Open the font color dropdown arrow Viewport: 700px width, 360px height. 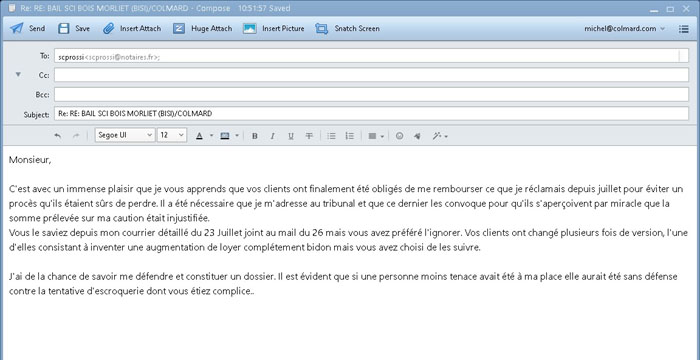tap(212, 136)
